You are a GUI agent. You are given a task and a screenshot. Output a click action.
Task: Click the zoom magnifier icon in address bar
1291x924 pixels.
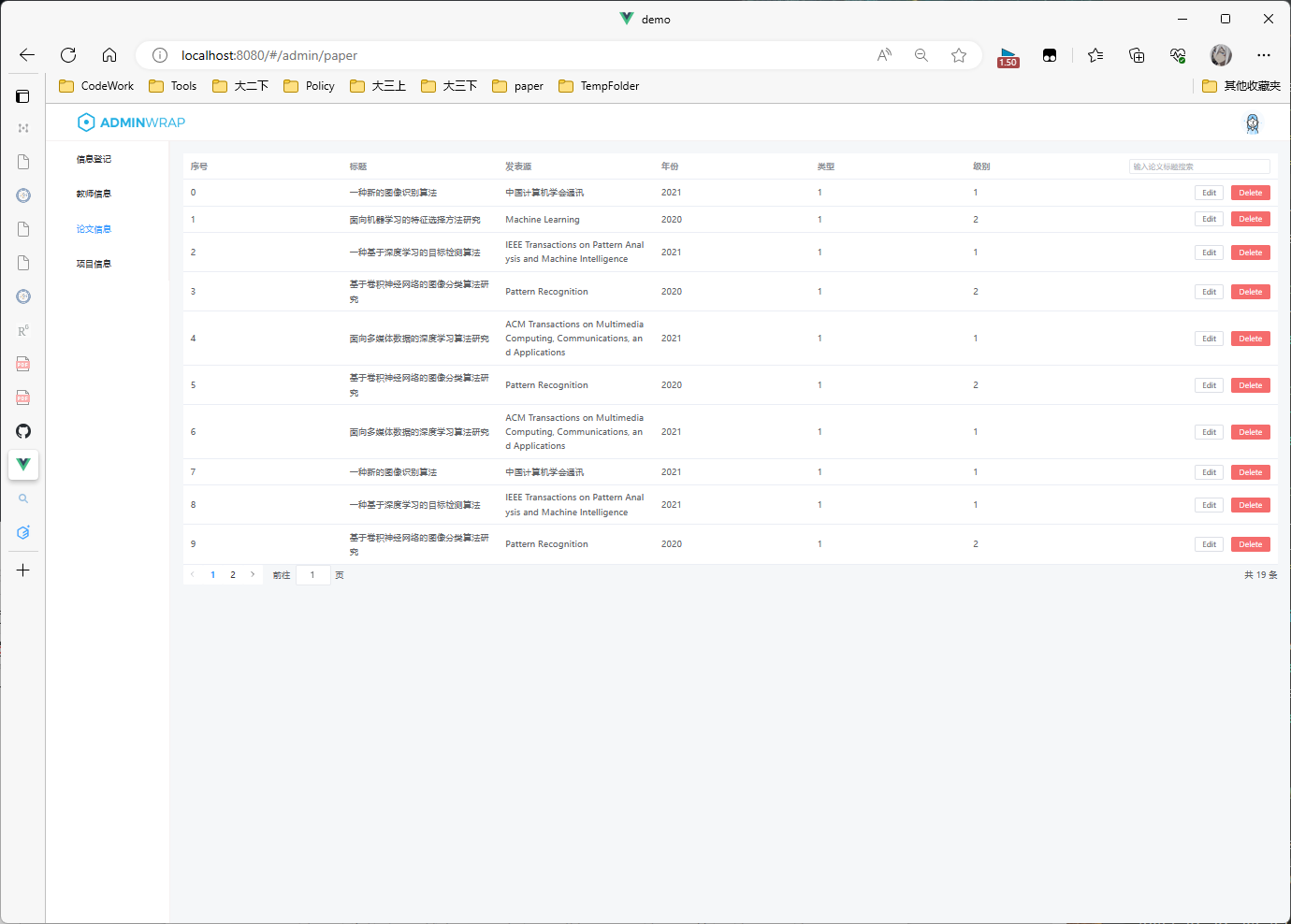click(x=921, y=55)
